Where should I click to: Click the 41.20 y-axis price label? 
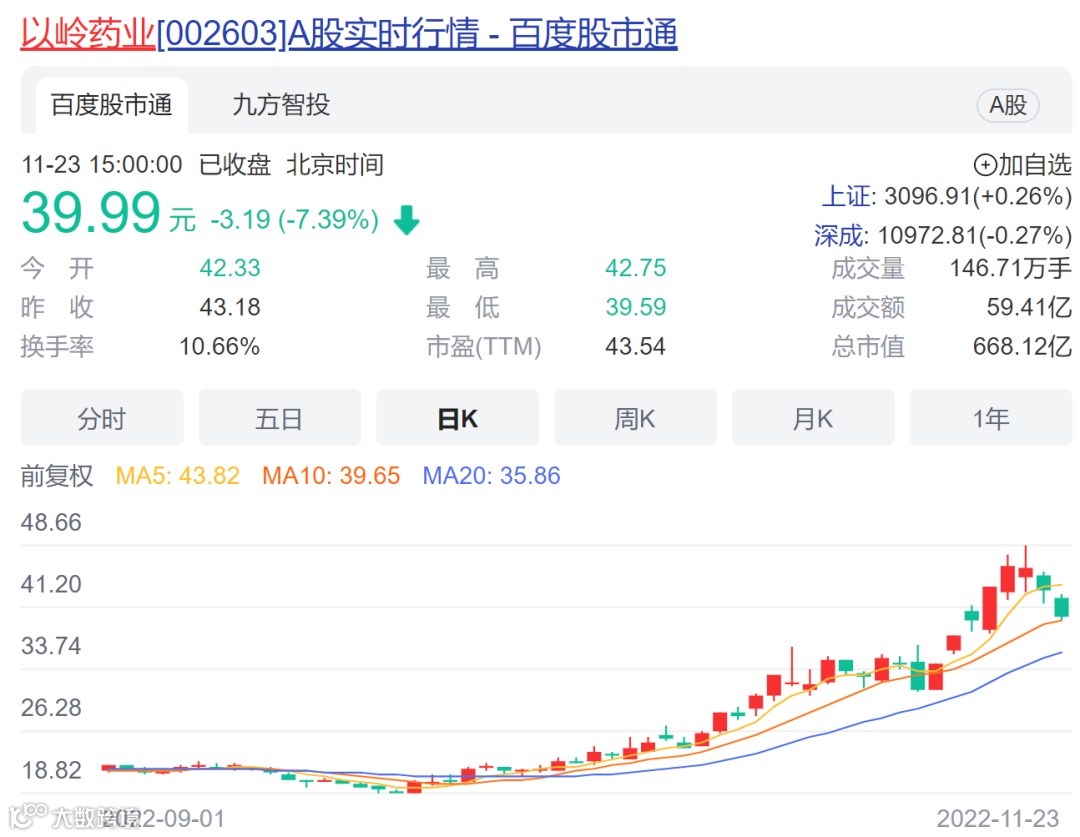(x=51, y=585)
